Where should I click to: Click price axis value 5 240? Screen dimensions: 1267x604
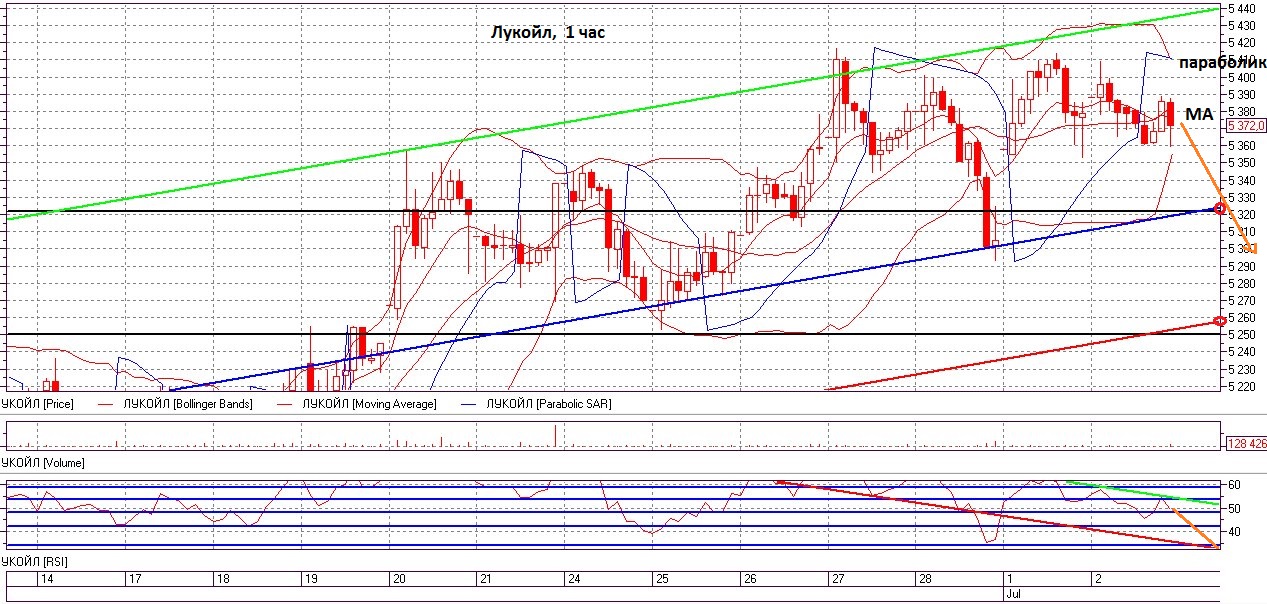click(x=1242, y=351)
